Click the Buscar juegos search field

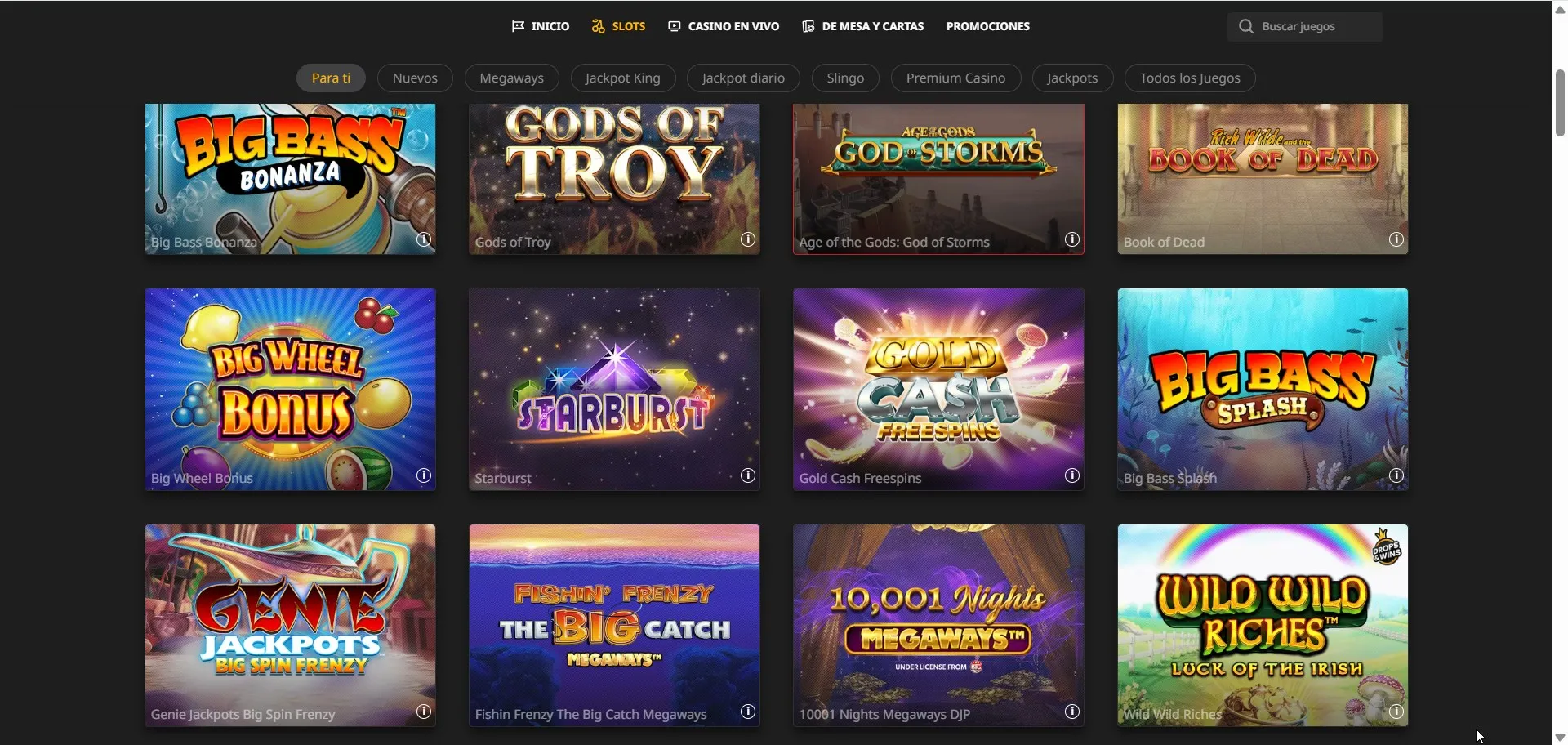1315,27
